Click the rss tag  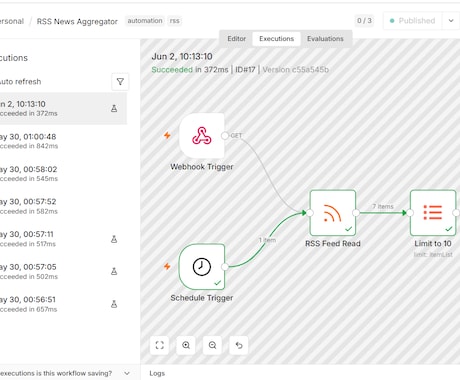174,21
